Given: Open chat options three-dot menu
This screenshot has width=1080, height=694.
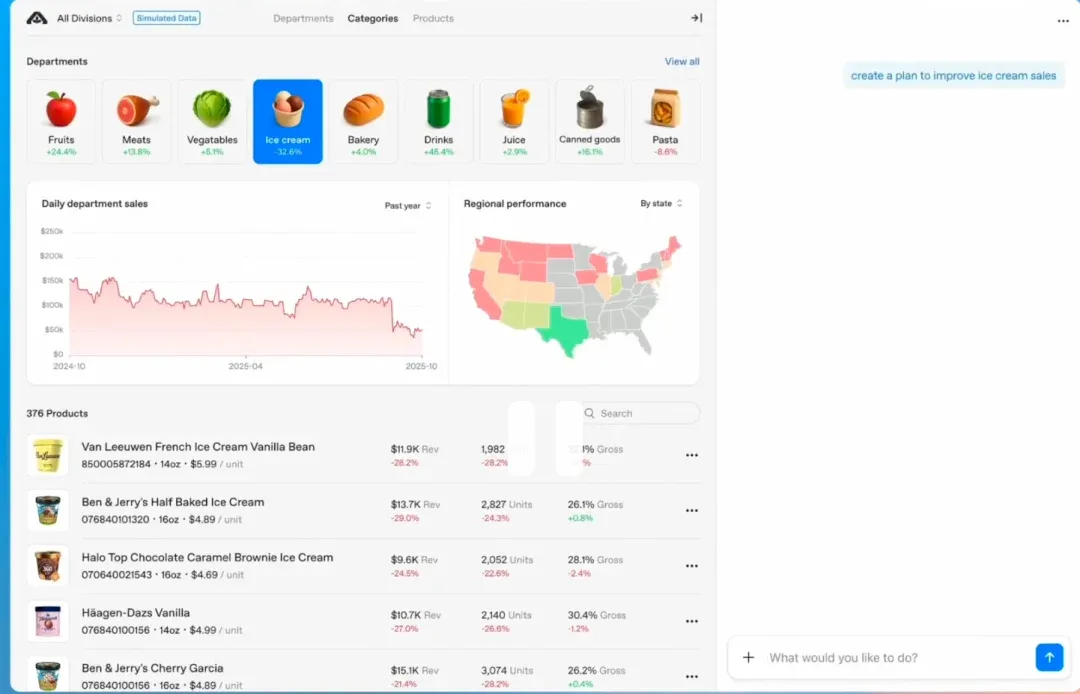Looking at the screenshot, I should [1063, 21].
